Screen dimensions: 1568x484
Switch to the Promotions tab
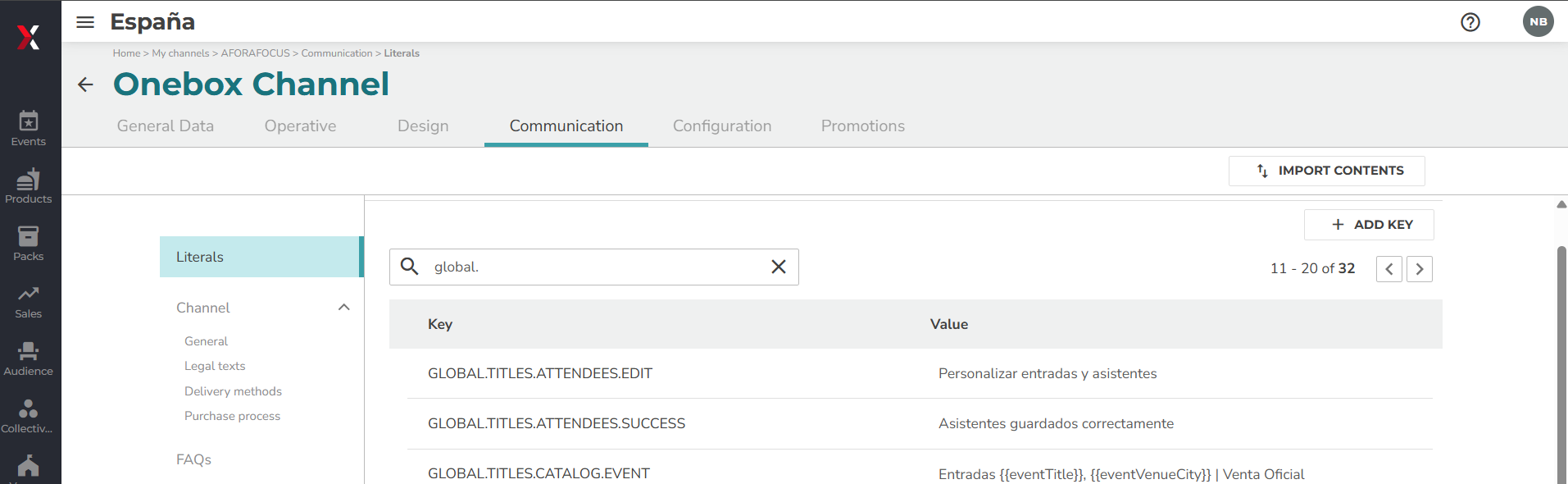click(x=863, y=126)
